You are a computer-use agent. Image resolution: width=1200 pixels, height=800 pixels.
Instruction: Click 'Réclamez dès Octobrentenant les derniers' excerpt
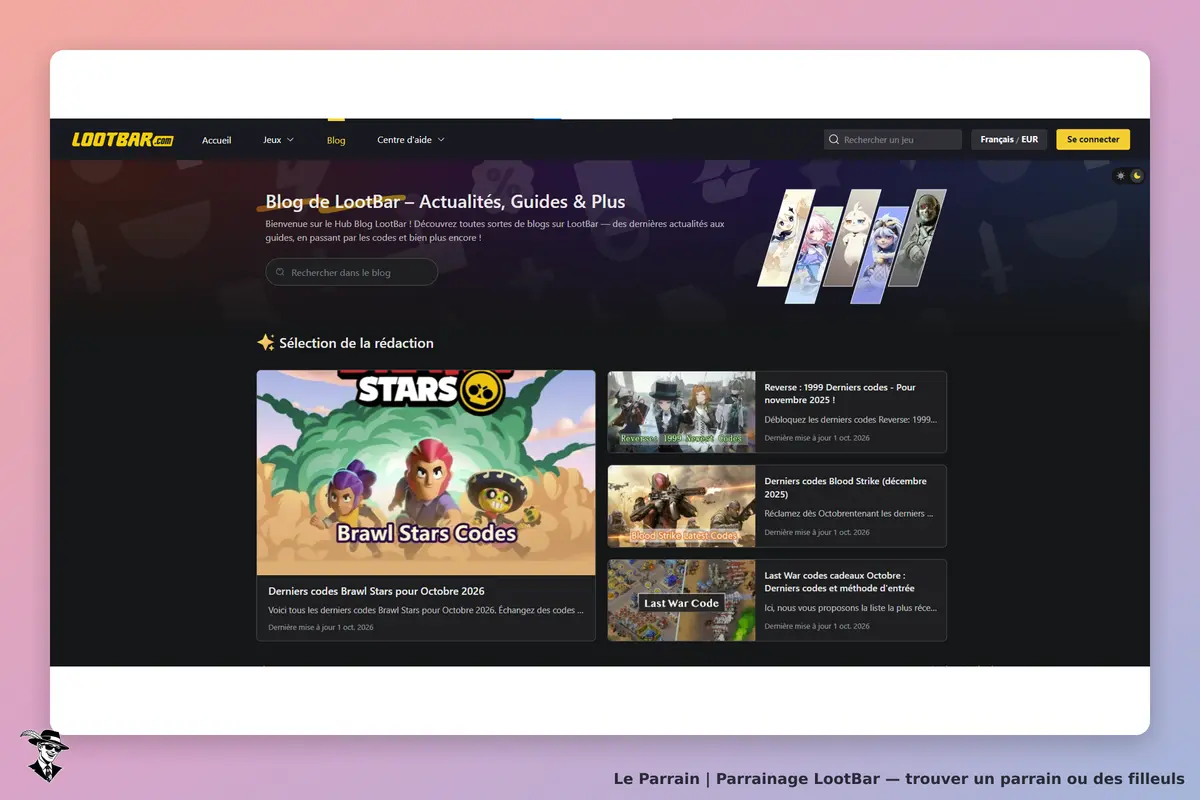pos(849,514)
